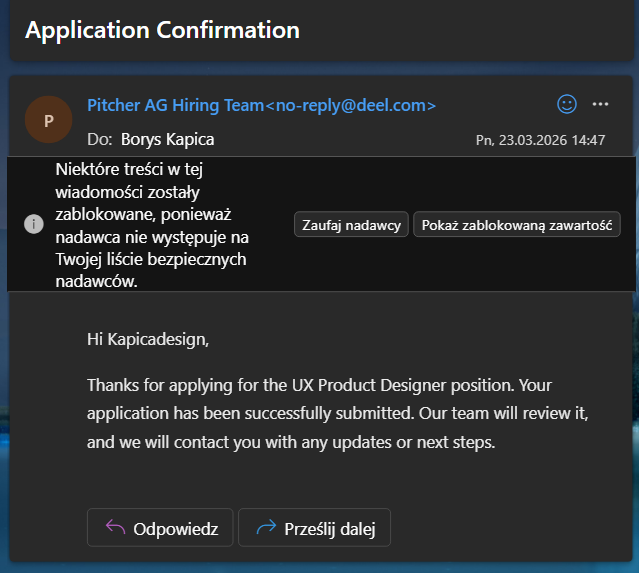639x573 pixels.
Task: Reply using the Odpowiedz button label
Action: click(175, 528)
